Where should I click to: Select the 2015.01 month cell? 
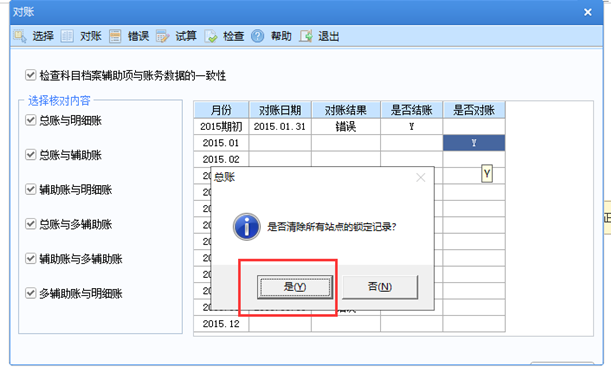(221, 143)
